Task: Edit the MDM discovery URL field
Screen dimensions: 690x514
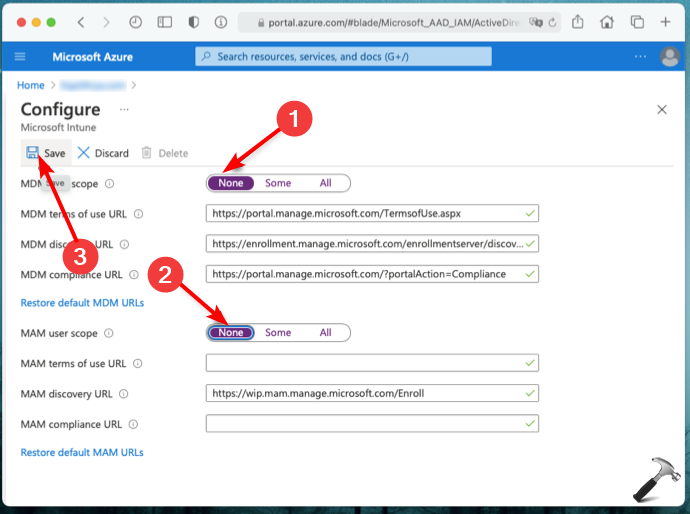Action: (372, 244)
